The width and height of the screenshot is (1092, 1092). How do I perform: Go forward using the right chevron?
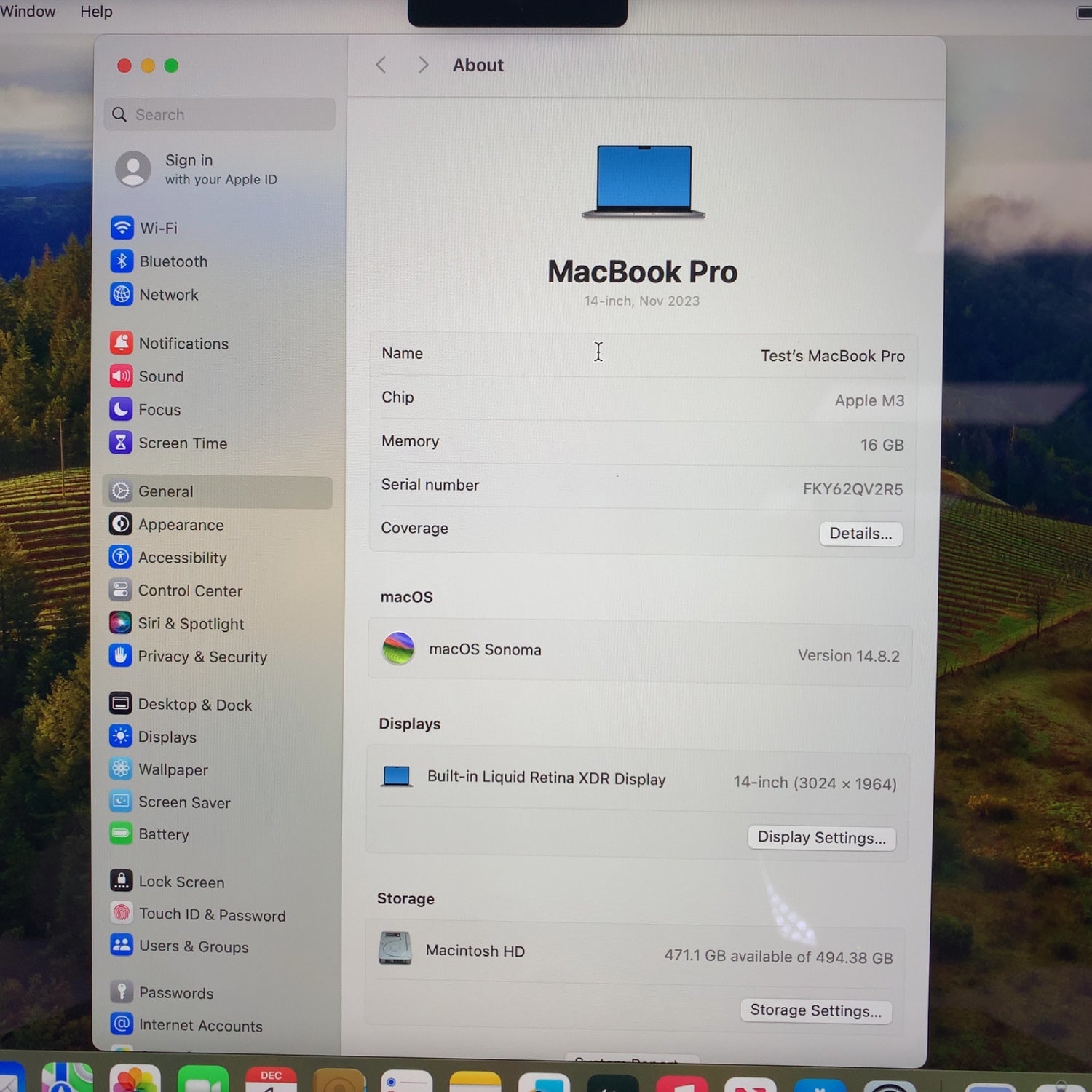(423, 66)
